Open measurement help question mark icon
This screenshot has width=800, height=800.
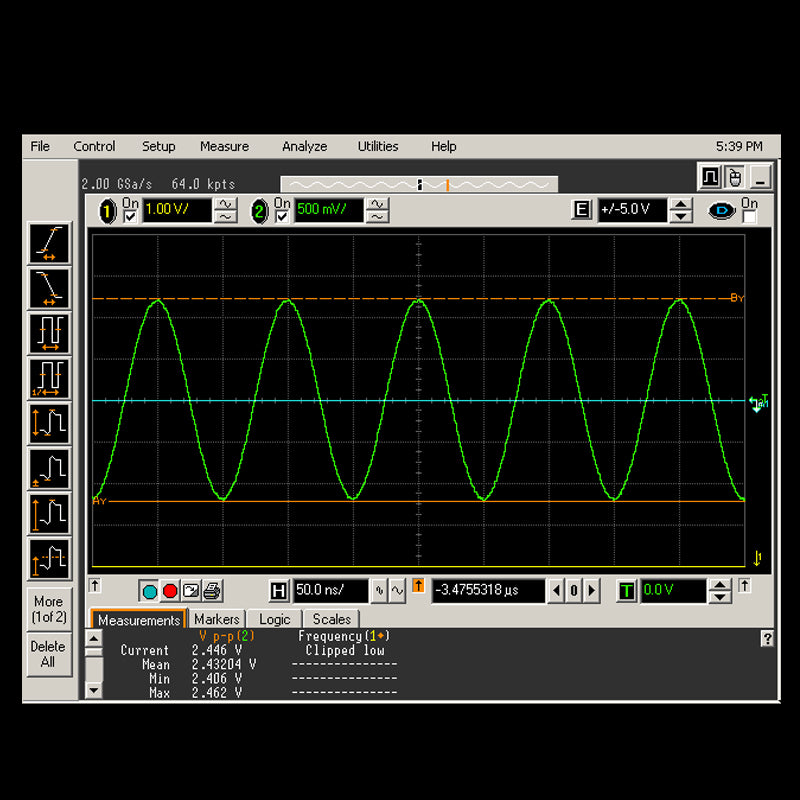pyautogui.click(x=767, y=639)
